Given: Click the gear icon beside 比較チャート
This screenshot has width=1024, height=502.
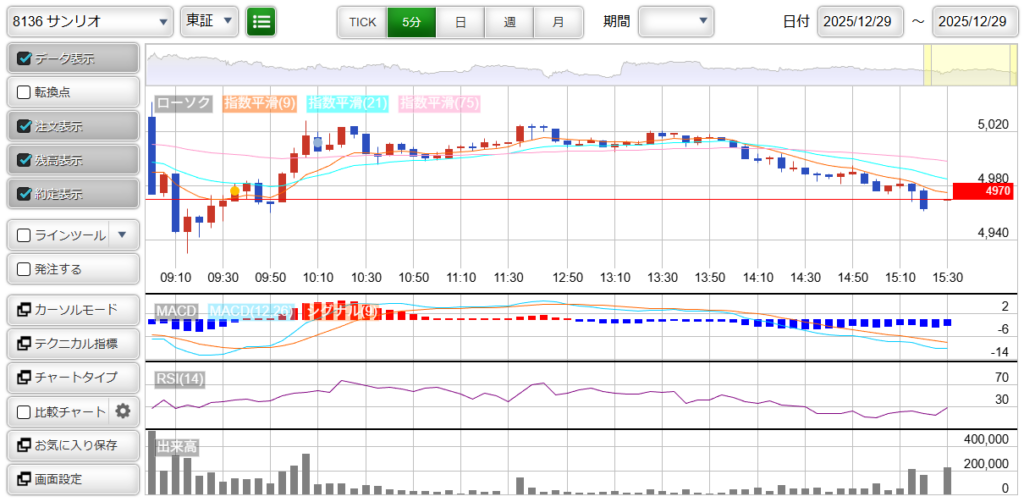Looking at the screenshot, I should pos(123,411).
